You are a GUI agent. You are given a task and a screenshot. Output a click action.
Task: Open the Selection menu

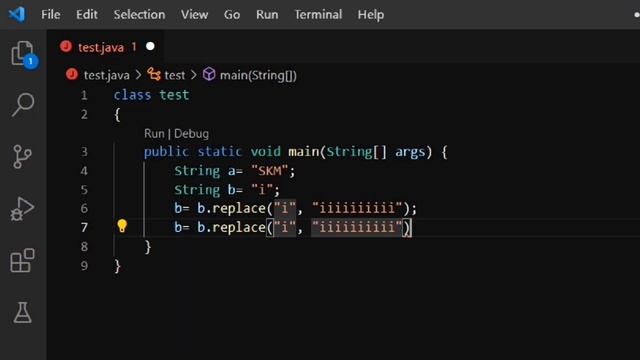[139, 15]
